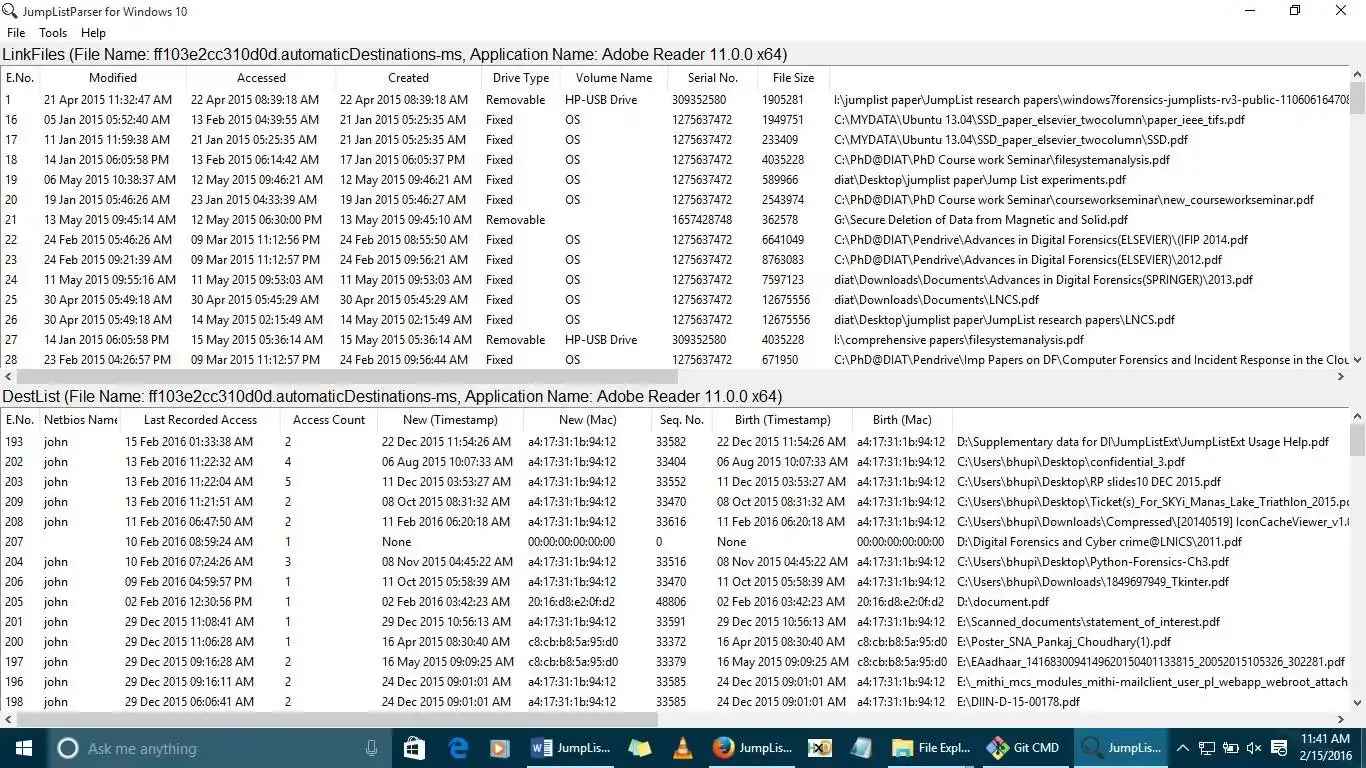Image resolution: width=1366 pixels, height=768 pixels.
Task: Sort LinkFiles by the Created column
Action: [408, 77]
